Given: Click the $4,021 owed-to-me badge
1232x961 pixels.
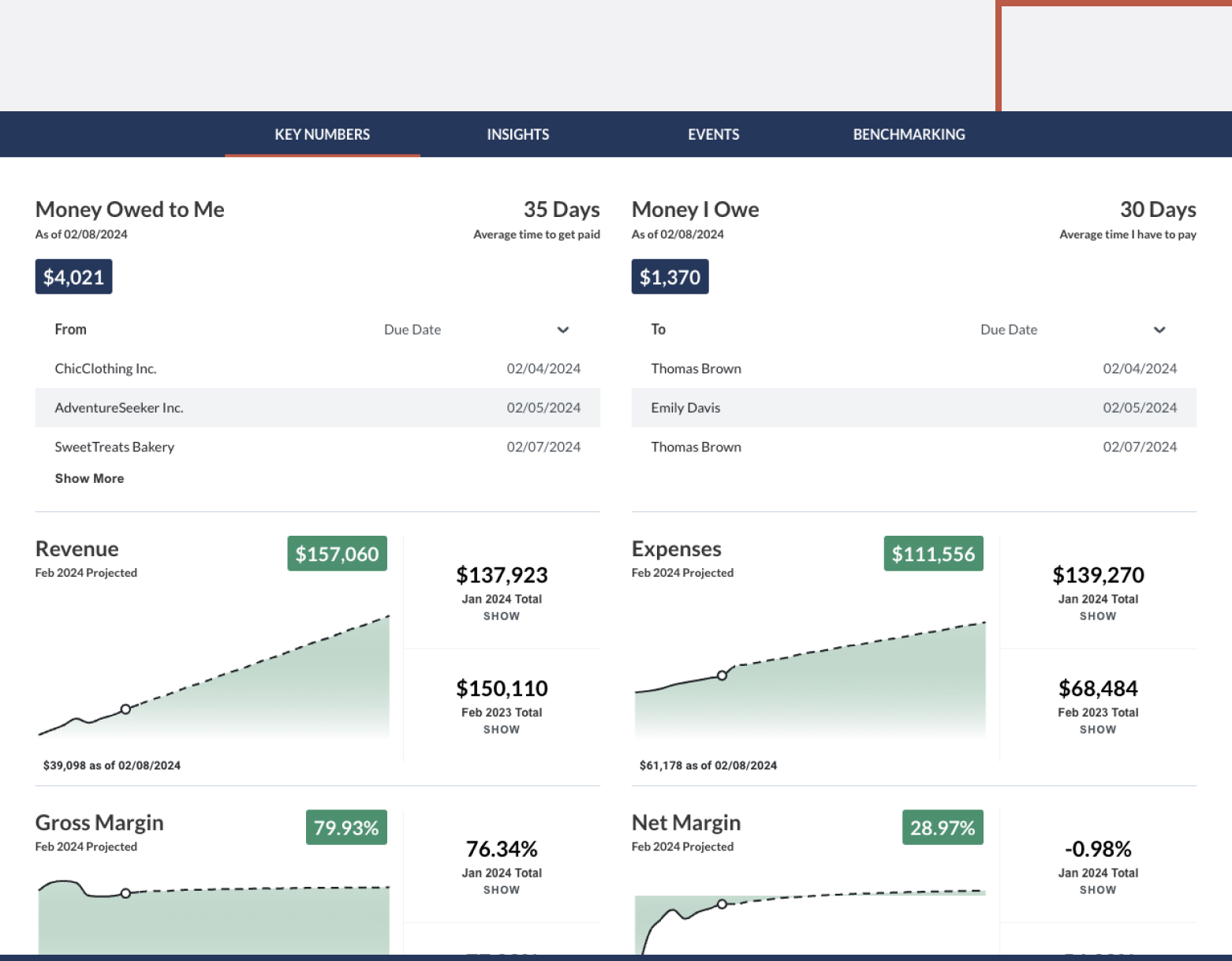Looking at the screenshot, I should click(x=73, y=277).
